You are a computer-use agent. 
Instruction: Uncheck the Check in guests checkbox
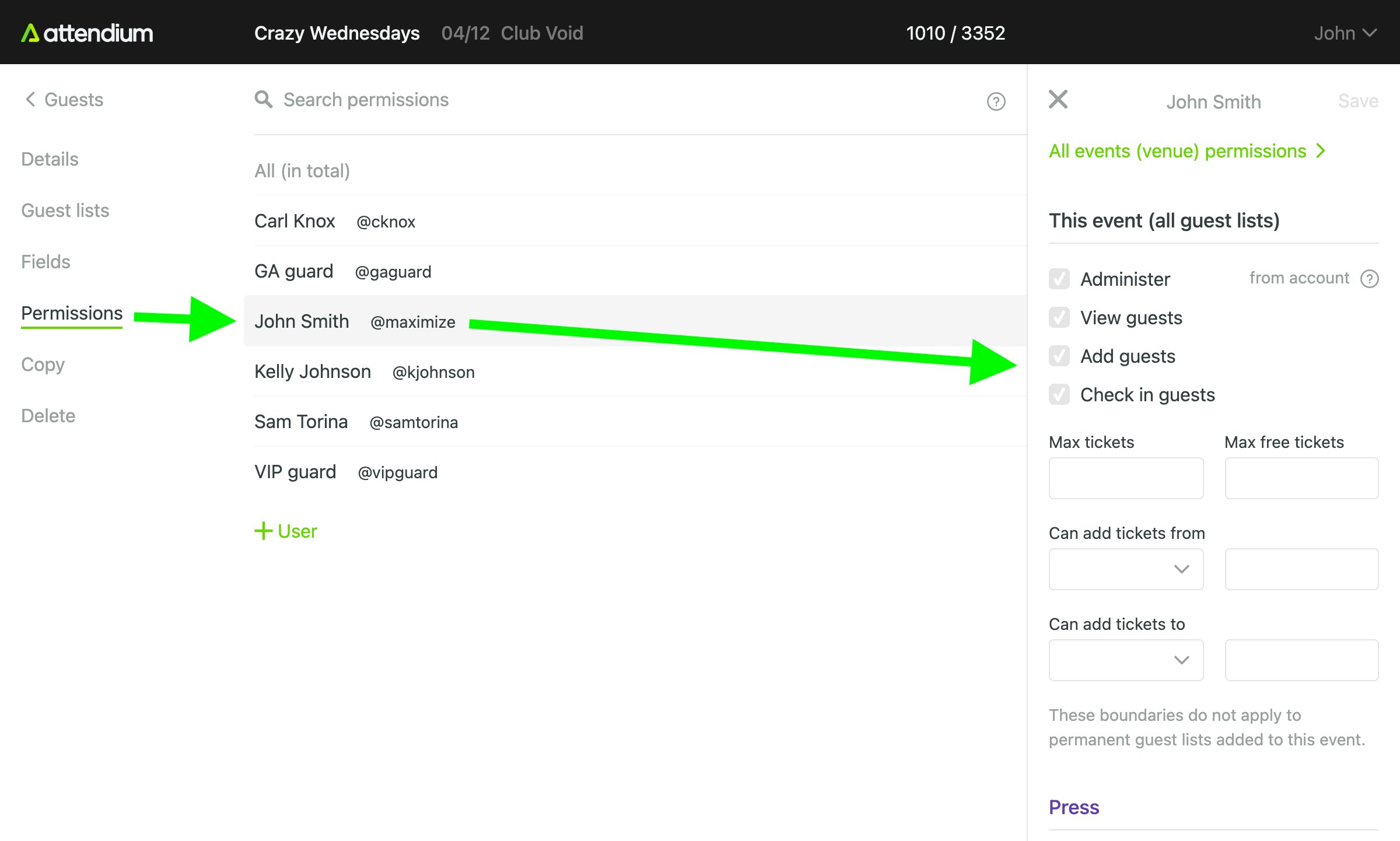coord(1059,395)
